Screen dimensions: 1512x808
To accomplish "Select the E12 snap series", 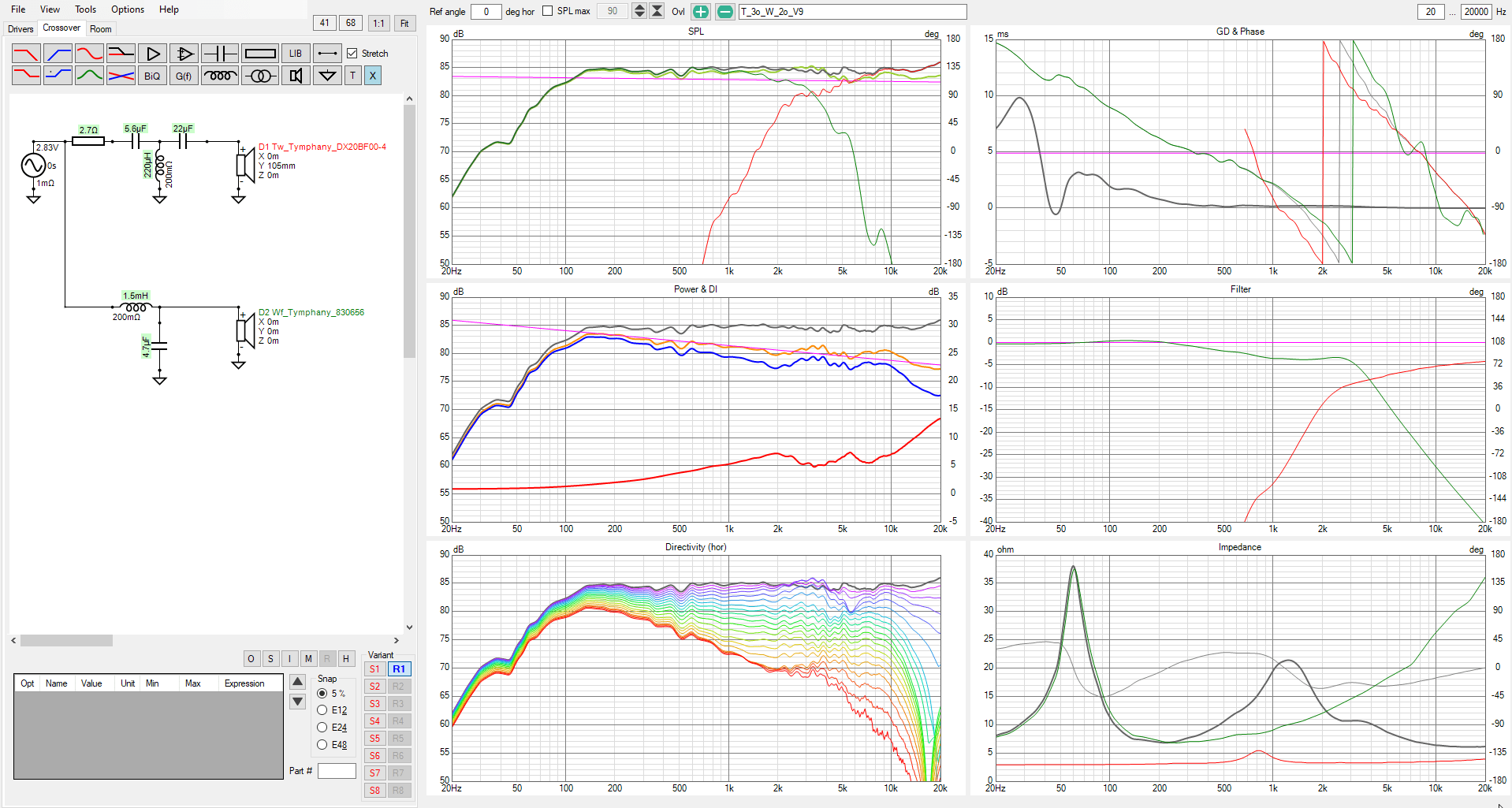I will [x=322, y=710].
